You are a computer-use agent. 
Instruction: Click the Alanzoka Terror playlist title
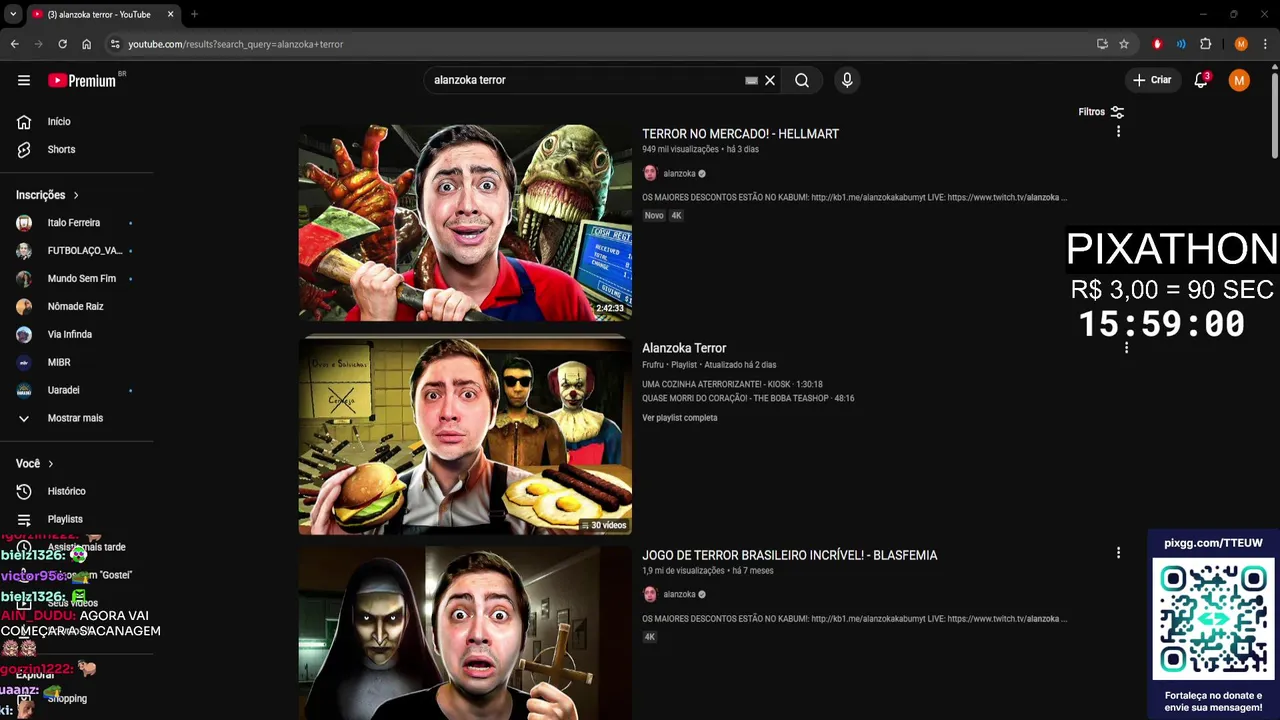(684, 348)
